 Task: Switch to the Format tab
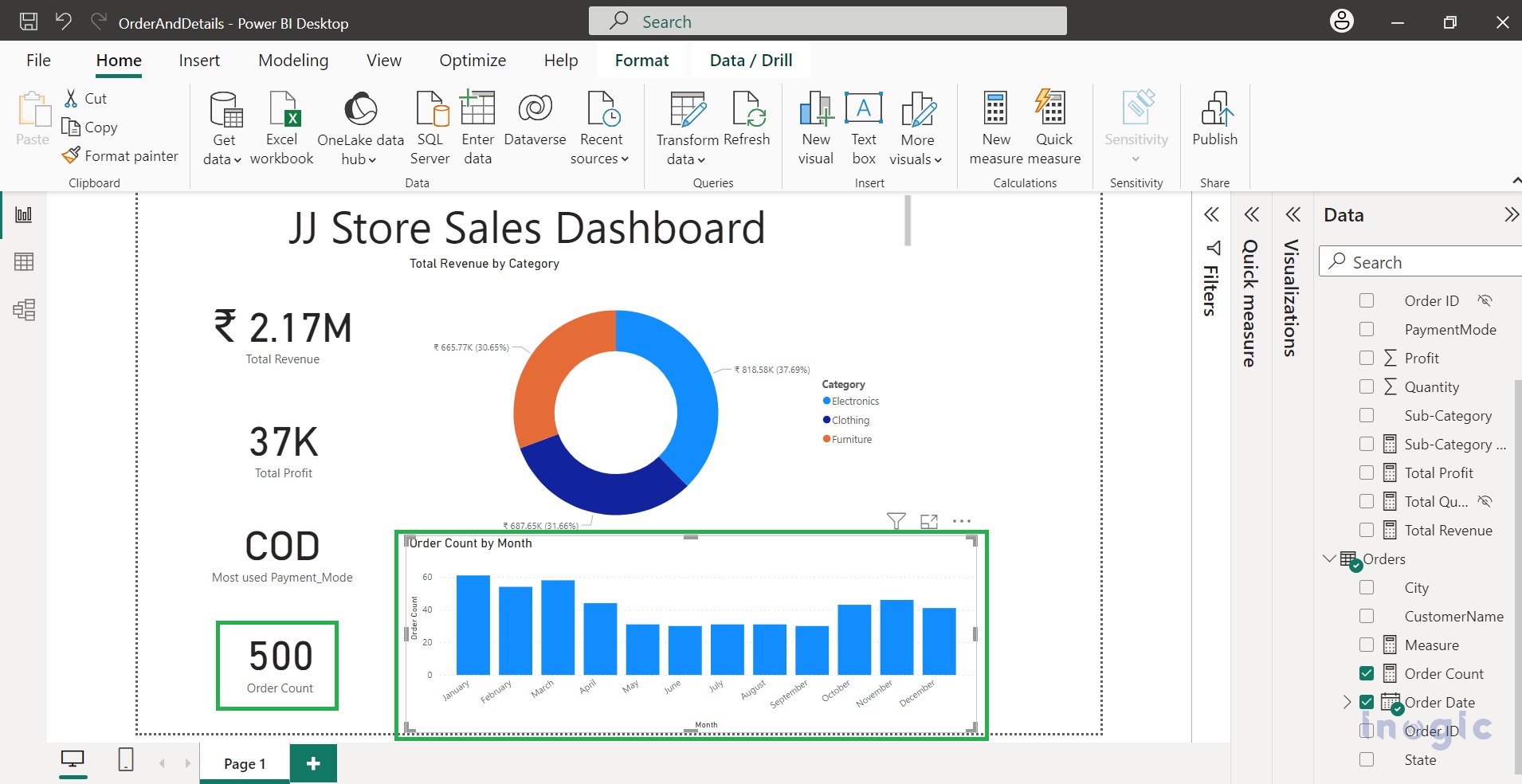[641, 61]
